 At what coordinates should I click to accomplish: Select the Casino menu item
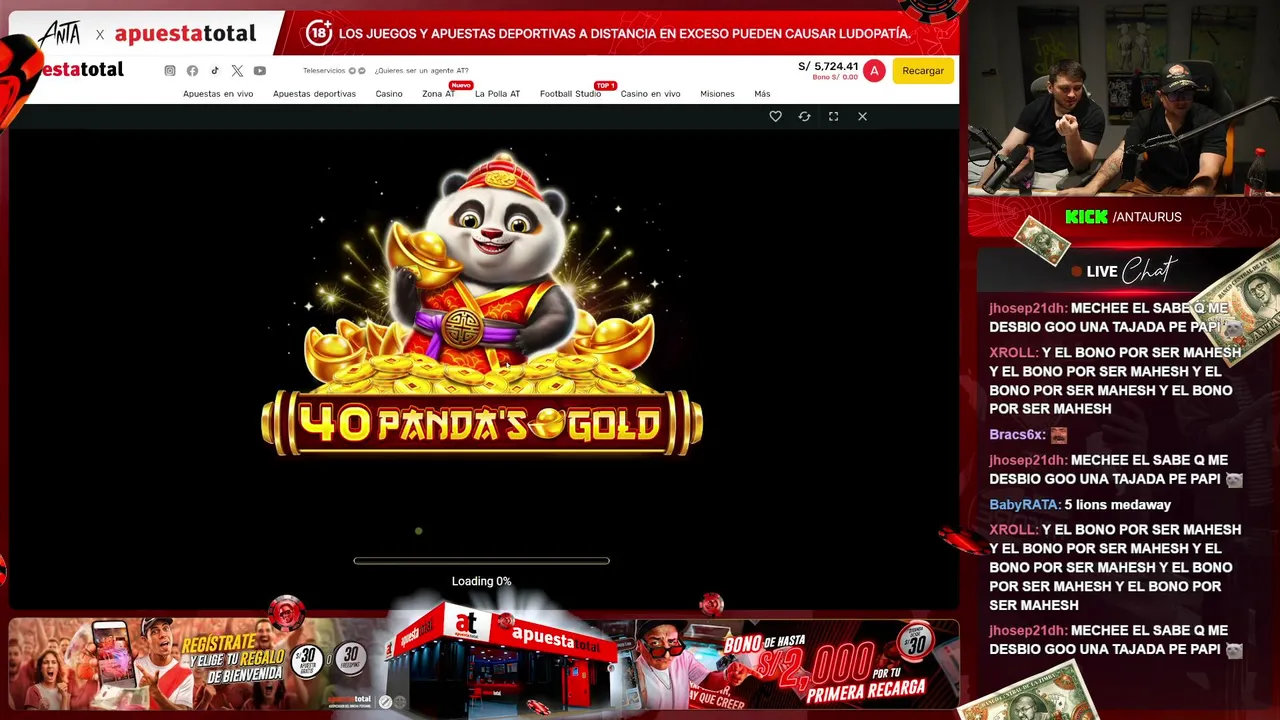click(389, 94)
